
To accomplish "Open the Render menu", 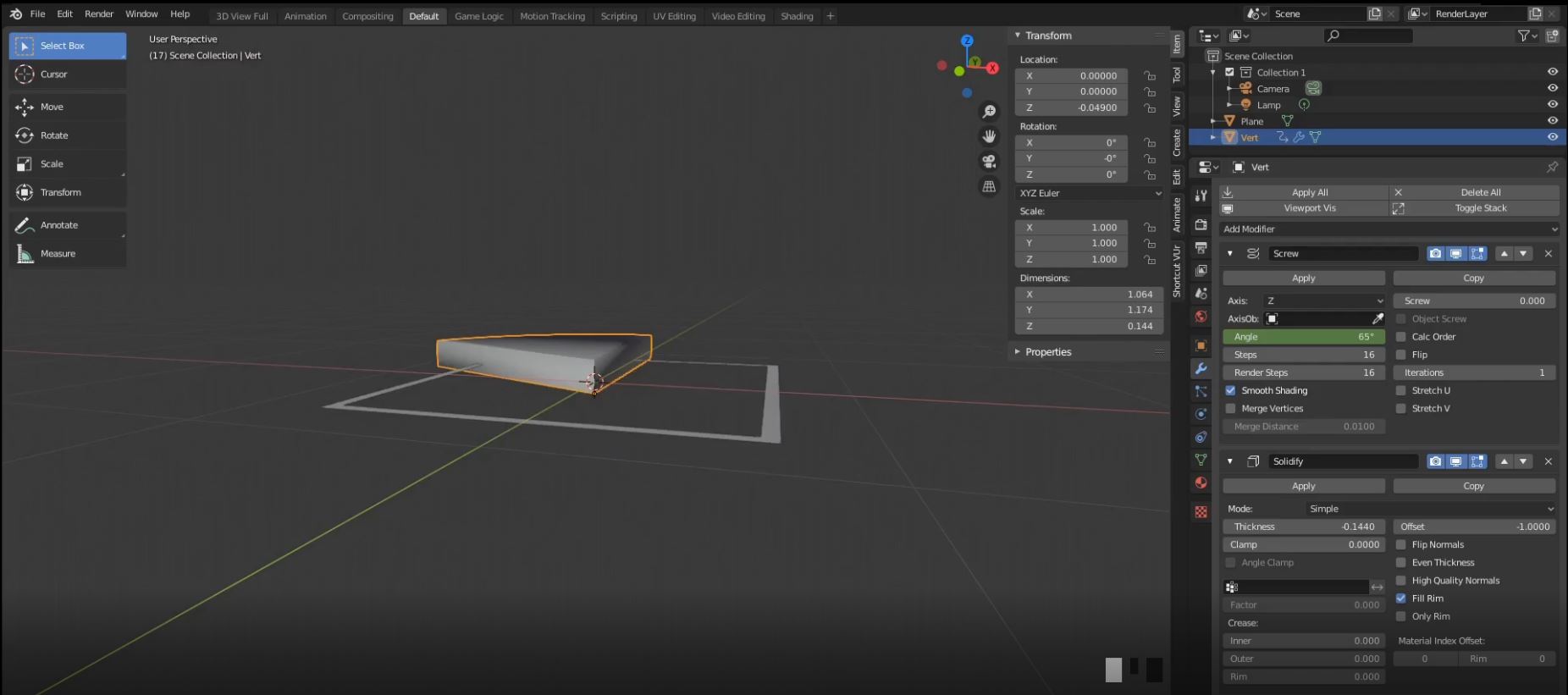I will pos(98,14).
